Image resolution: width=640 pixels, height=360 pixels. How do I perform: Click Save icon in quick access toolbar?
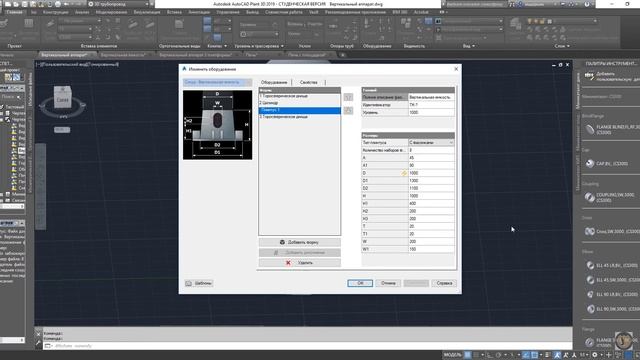point(24,4)
